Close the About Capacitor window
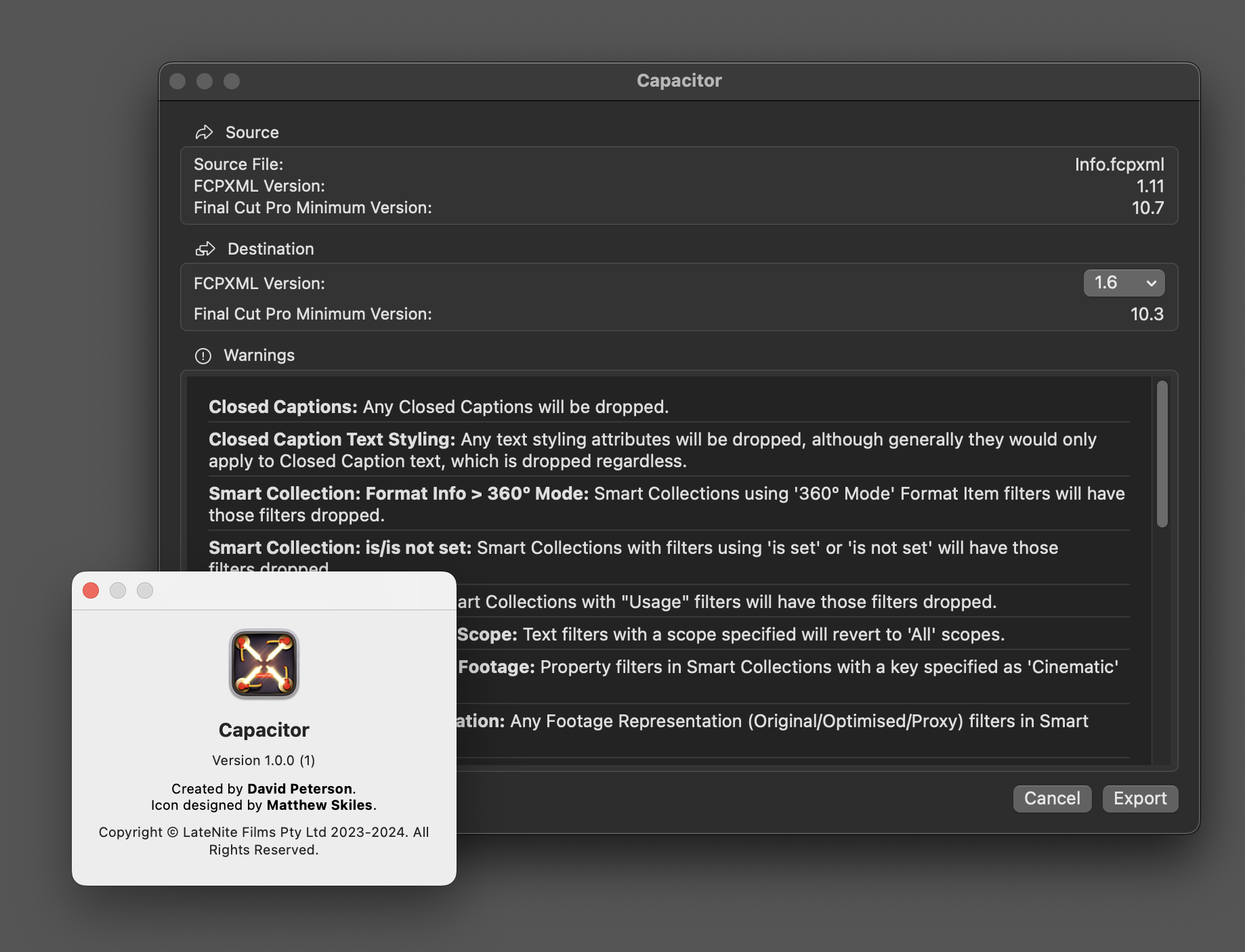This screenshot has width=1245, height=952. pos(91,590)
